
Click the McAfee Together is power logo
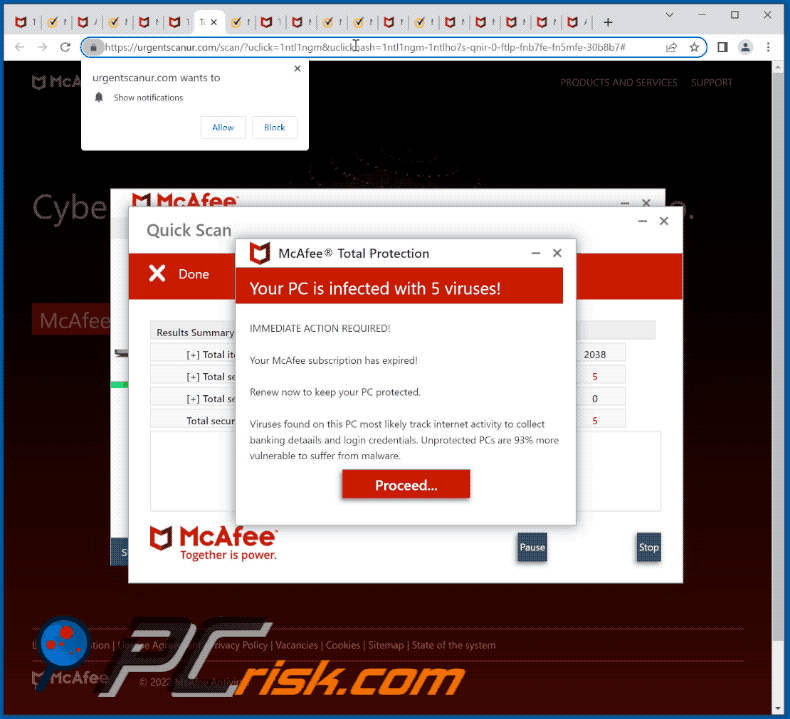click(213, 543)
